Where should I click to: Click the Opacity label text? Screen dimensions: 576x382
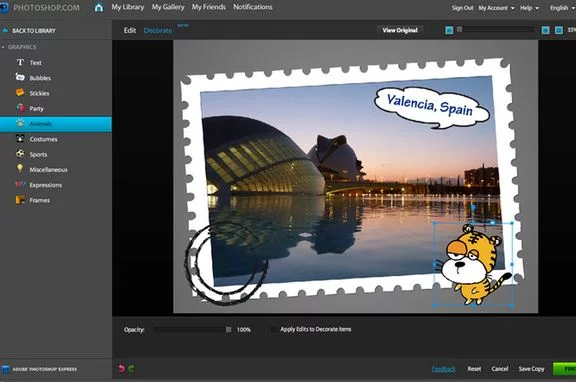[134, 329]
